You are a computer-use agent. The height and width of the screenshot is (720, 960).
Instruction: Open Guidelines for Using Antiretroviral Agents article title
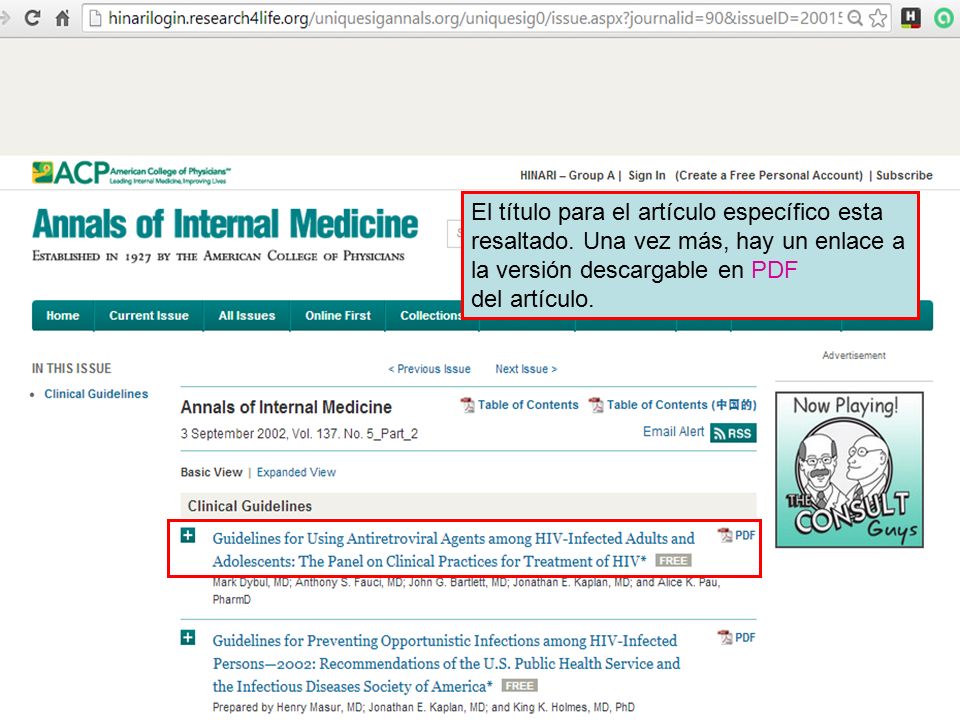click(x=453, y=550)
